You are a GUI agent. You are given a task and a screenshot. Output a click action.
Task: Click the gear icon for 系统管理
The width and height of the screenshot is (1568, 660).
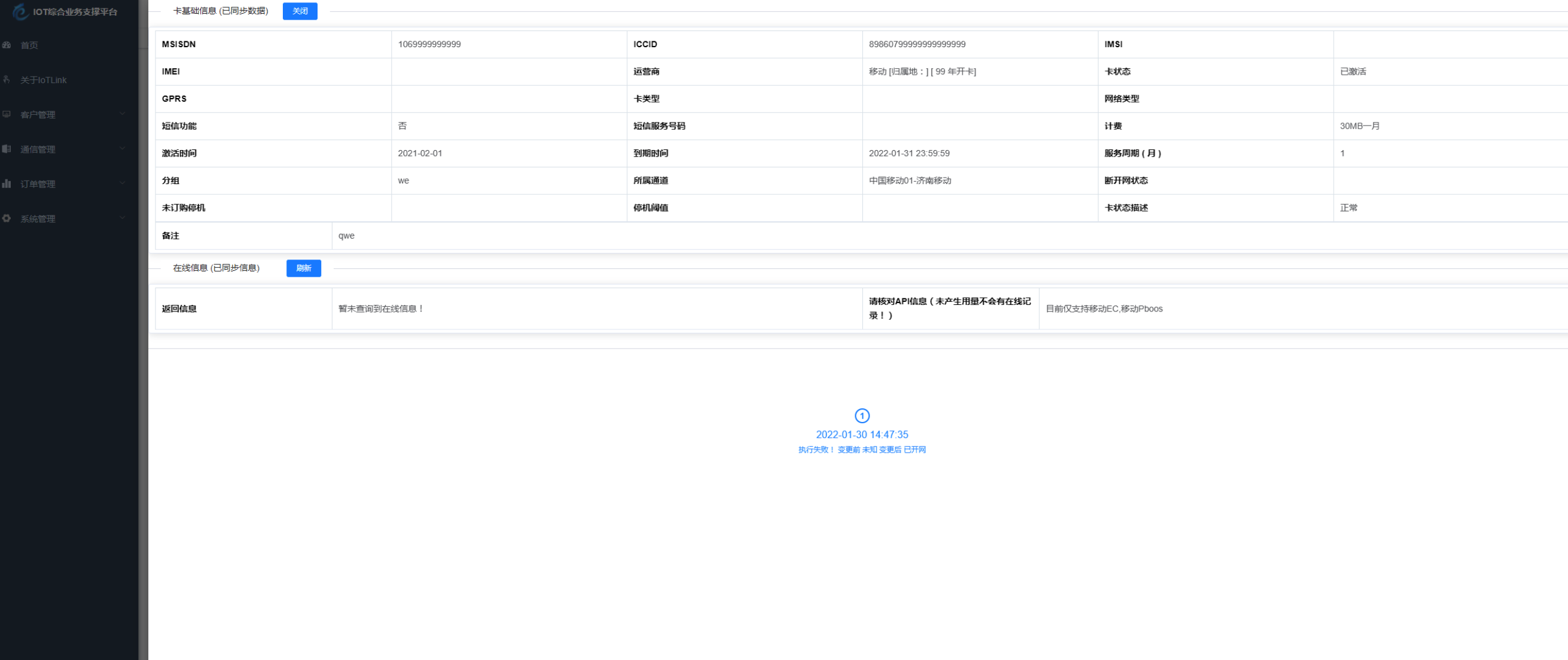click(7, 218)
